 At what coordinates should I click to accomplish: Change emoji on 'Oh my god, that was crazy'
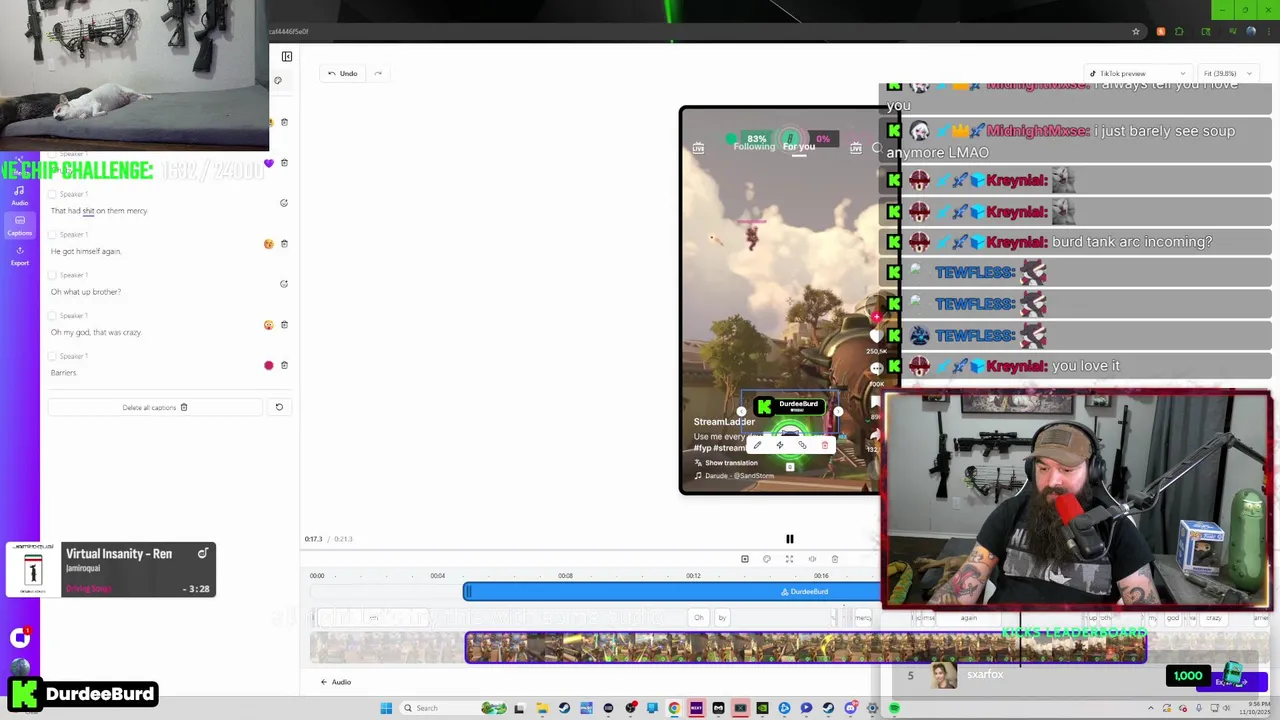[x=268, y=325]
